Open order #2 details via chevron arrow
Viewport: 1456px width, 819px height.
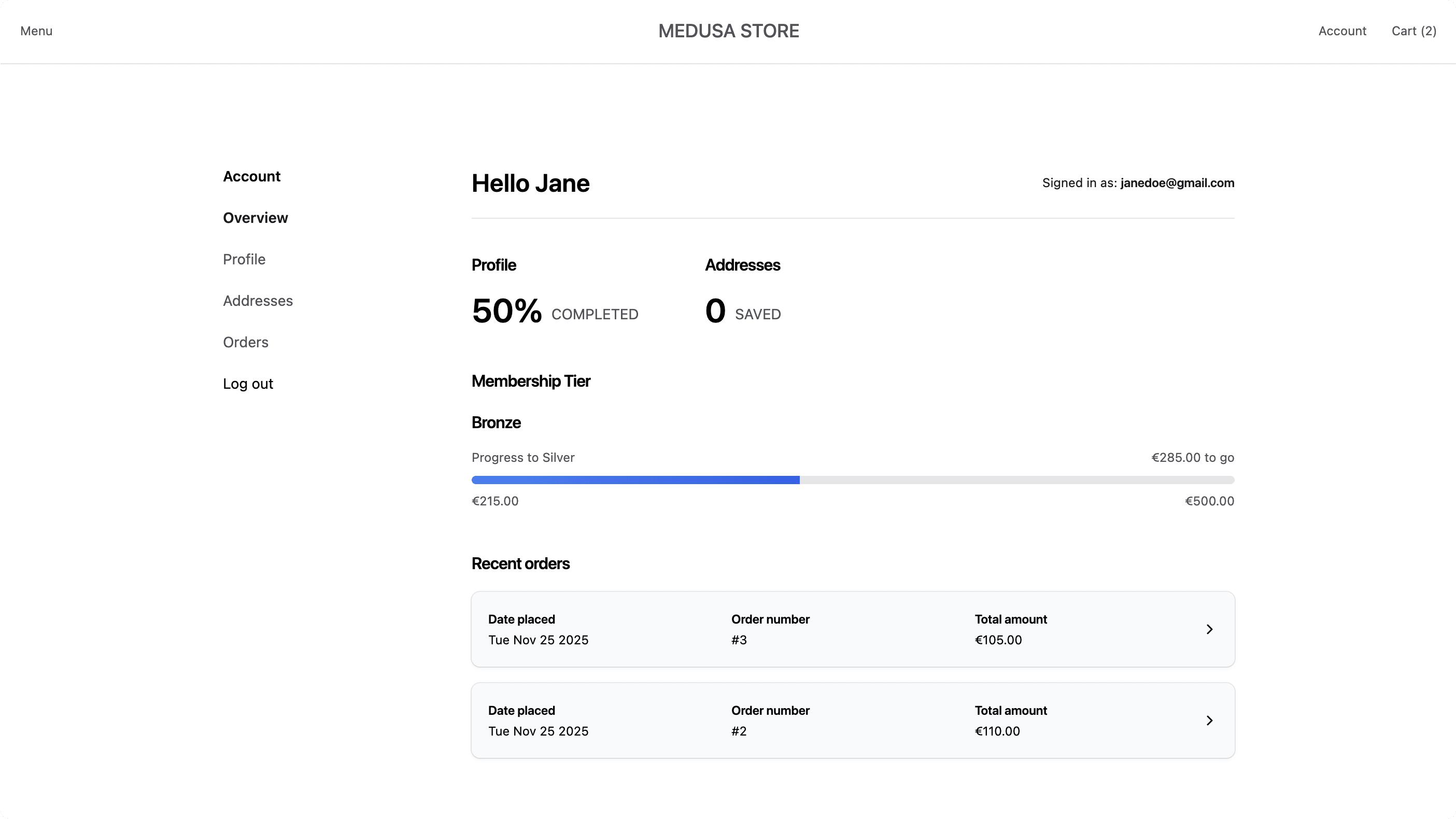pos(1209,720)
